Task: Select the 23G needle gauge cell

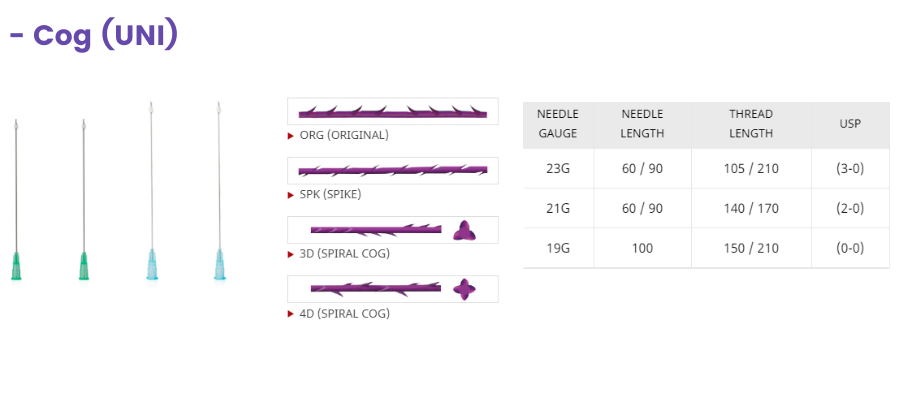Action: pyautogui.click(x=558, y=169)
